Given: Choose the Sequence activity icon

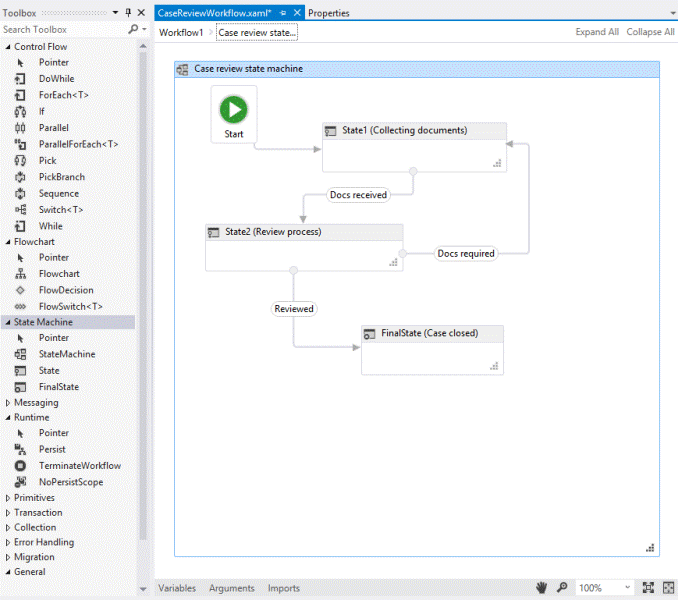Looking at the screenshot, I should click(20, 194).
